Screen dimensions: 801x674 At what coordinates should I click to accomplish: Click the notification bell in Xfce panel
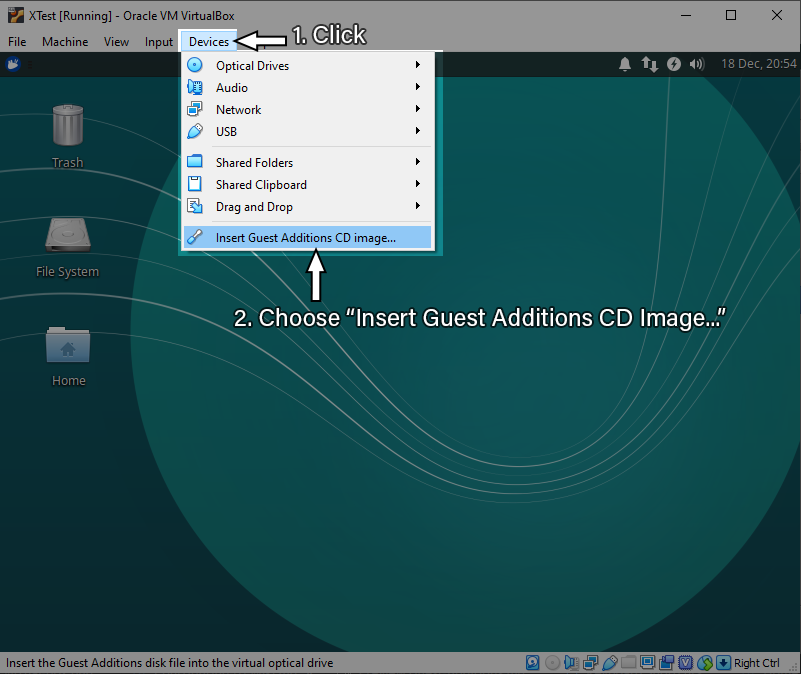pos(625,64)
